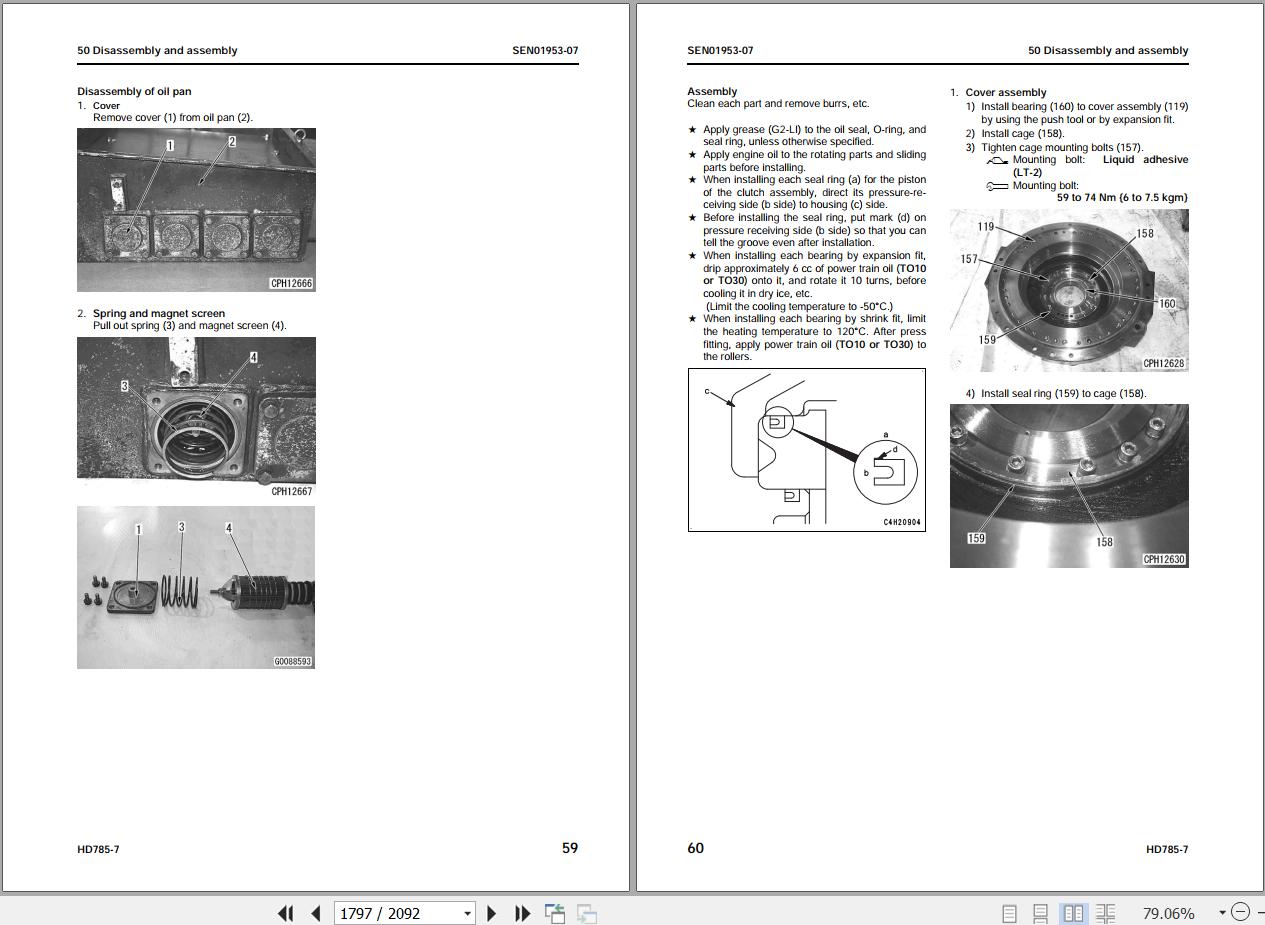The height and width of the screenshot is (925, 1265).
Task: Click the text 'Install cage (158).'
Action: point(1023,133)
